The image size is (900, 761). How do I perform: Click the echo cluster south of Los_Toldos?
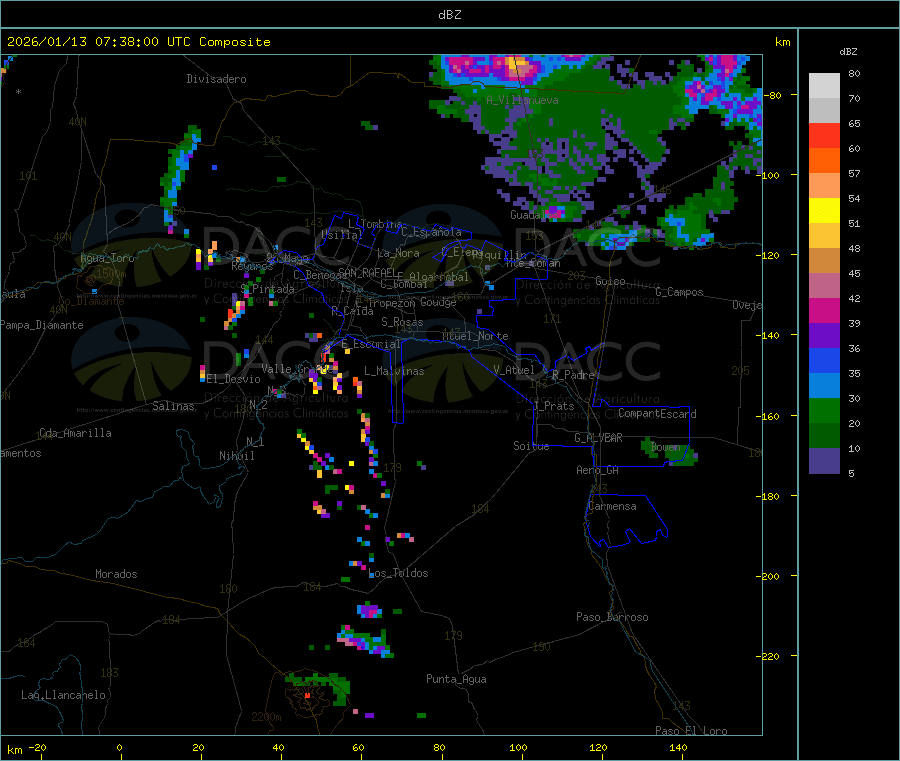pos(370,610)
